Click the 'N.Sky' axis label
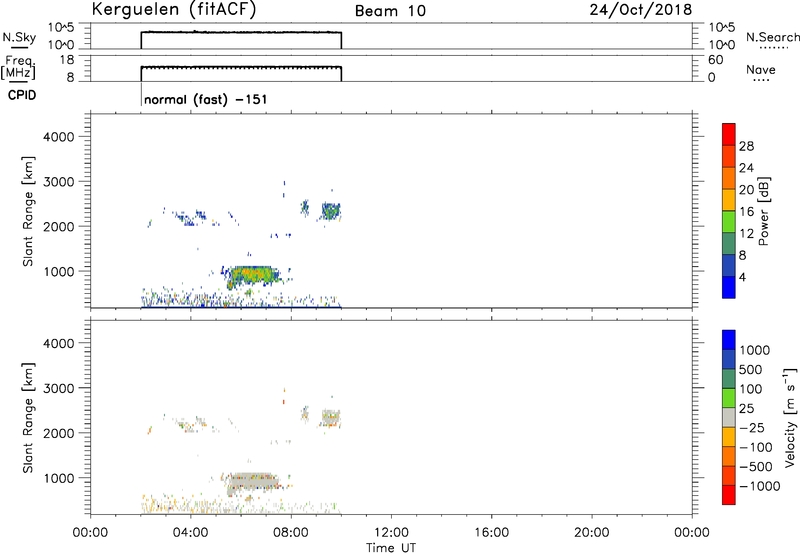800x554 pixels. click(19, 38)
